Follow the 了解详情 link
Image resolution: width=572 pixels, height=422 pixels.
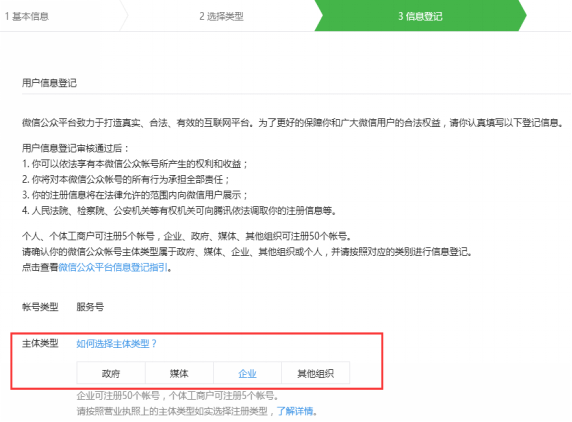pyautogui.click(x=295, y=411)
